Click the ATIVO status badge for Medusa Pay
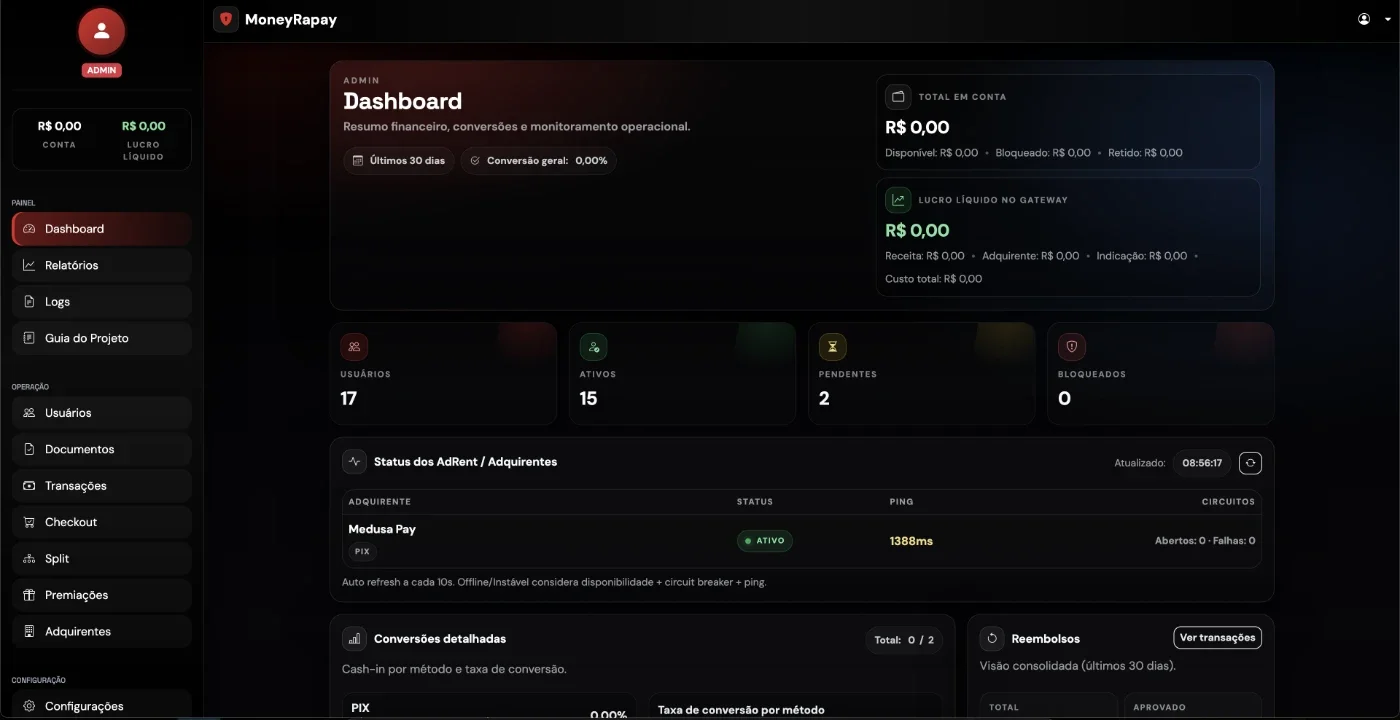1400x720 pixels. 765,541
